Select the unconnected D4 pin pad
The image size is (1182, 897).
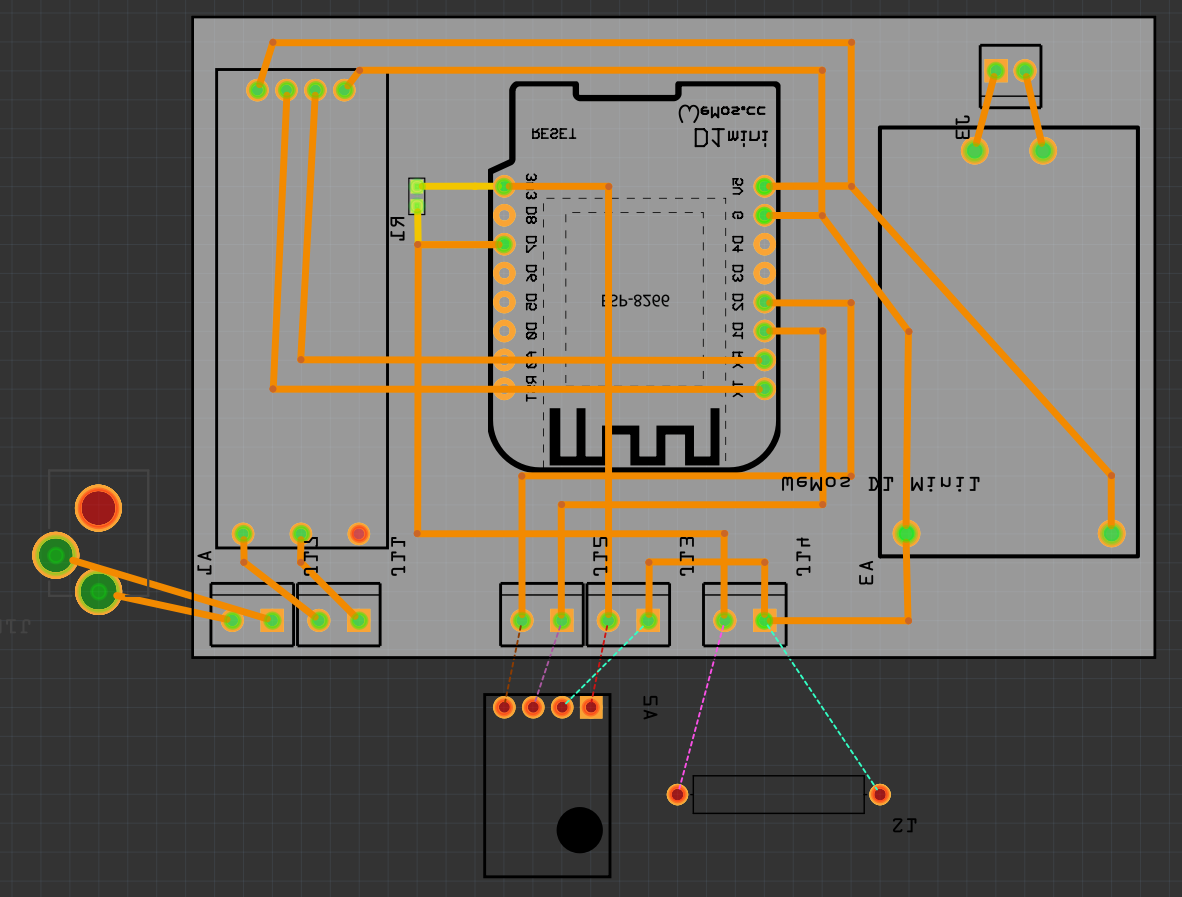(765, 244)
